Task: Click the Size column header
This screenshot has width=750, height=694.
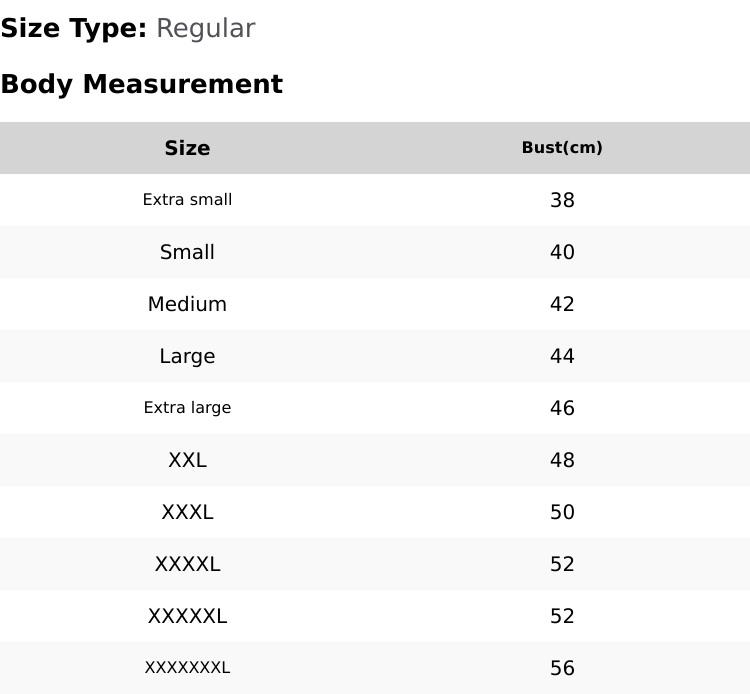Action: [187, 148]
